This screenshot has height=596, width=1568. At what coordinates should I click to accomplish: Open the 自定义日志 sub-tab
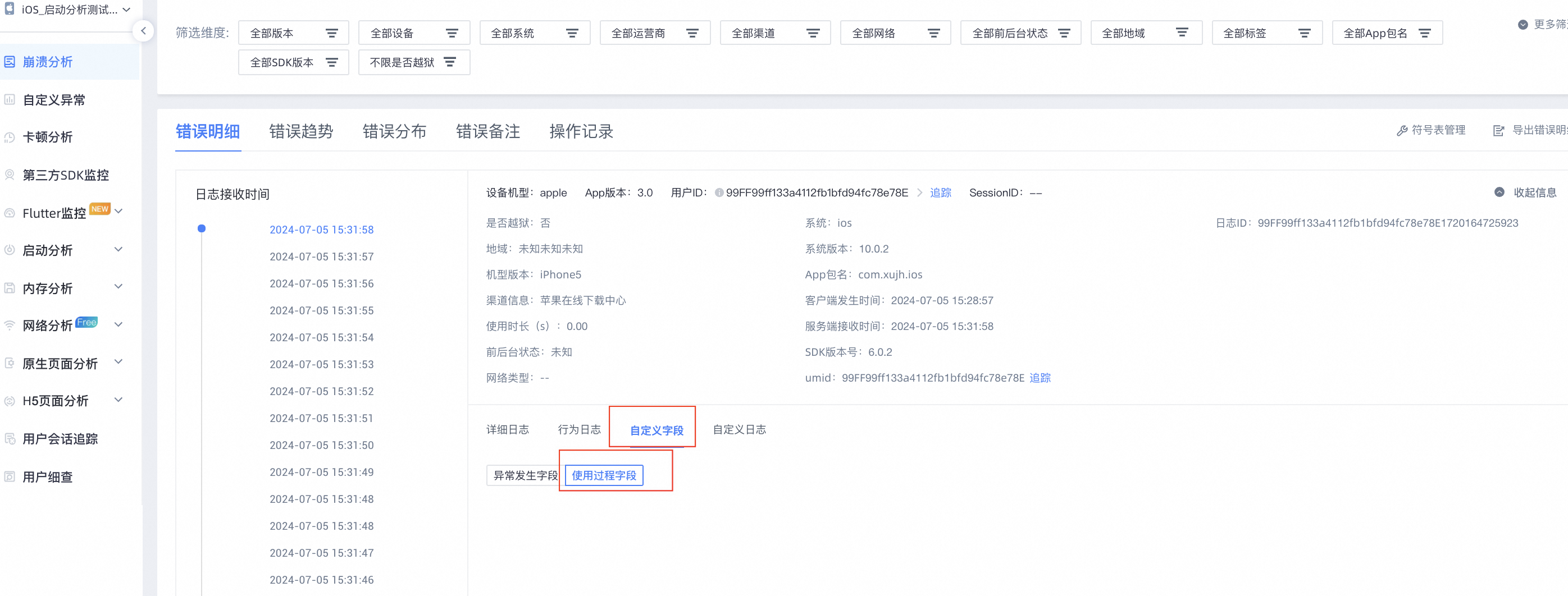[x=740, y=429]
